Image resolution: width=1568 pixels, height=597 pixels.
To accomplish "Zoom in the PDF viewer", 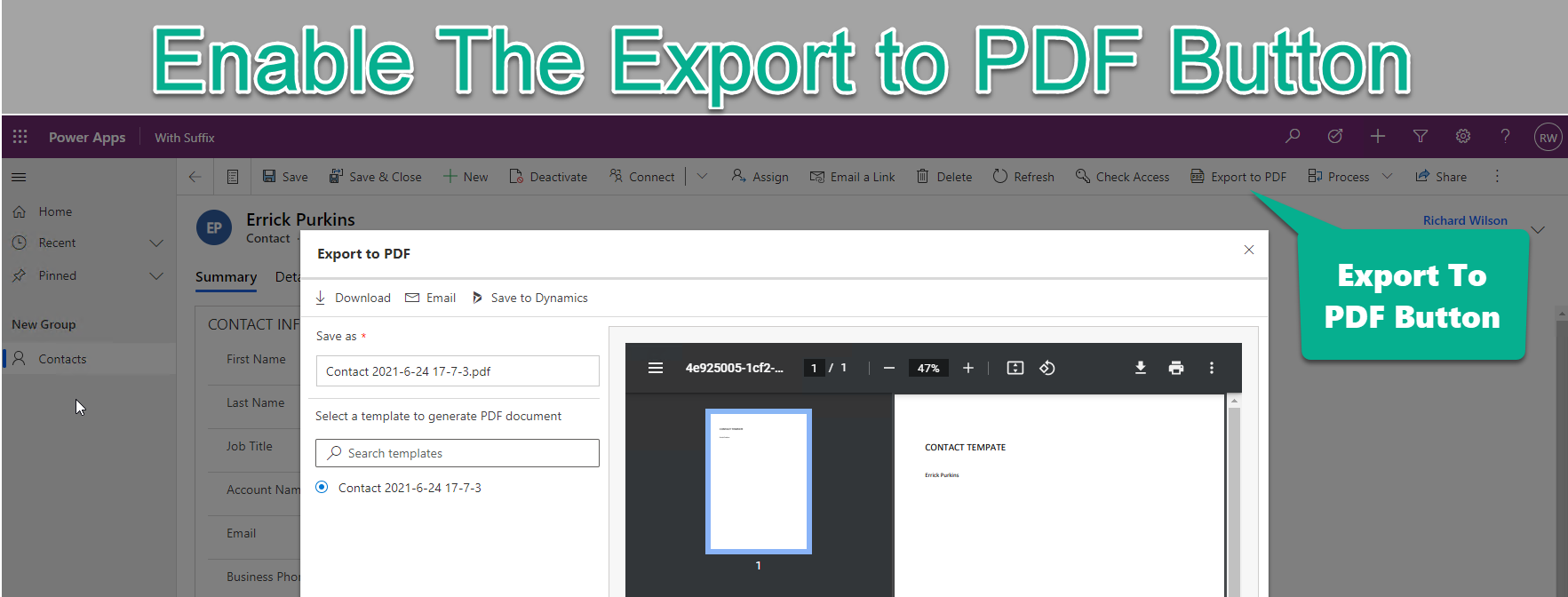I will point(968,368).
